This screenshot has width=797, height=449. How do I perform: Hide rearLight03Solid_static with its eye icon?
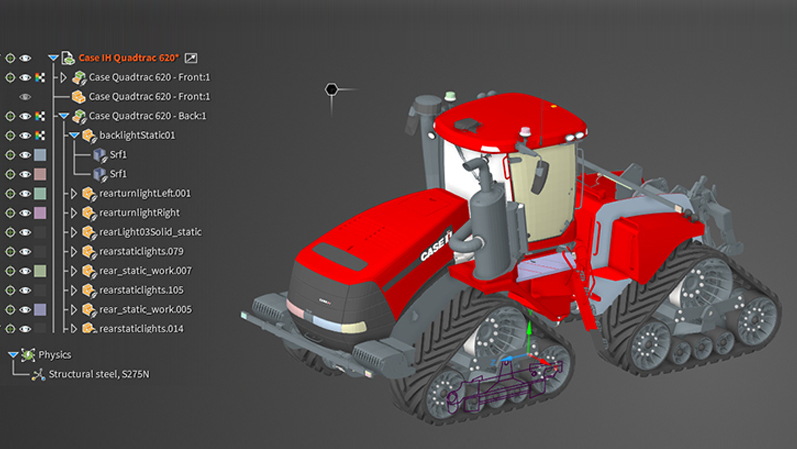tap(25, 232)
